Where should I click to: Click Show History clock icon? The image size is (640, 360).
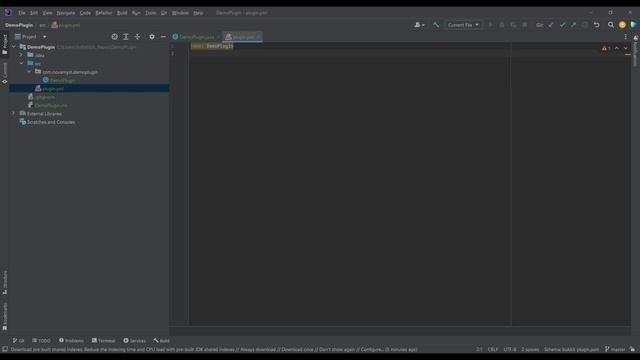coord(585,25)
